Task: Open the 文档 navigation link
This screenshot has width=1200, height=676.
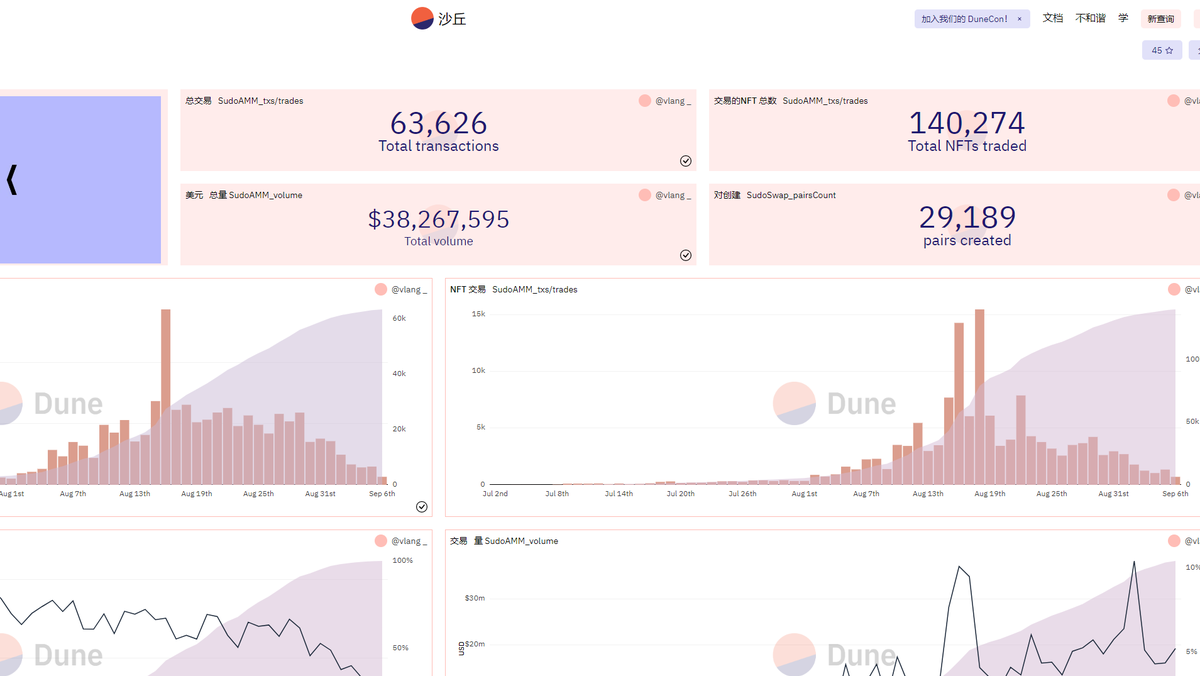Action: click(1053, 18)
